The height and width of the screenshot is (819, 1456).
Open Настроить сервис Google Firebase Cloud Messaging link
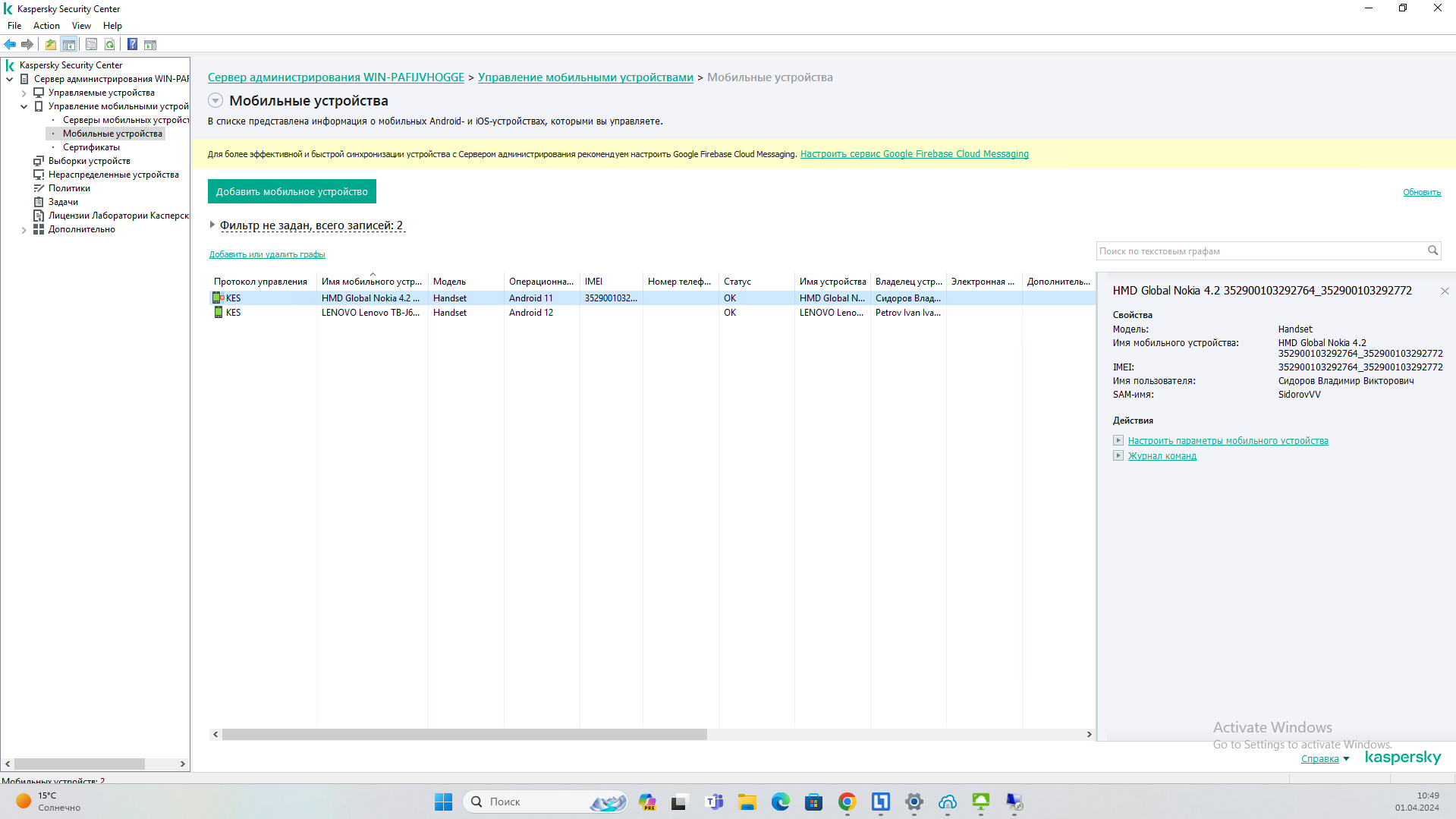click(914, 154)
